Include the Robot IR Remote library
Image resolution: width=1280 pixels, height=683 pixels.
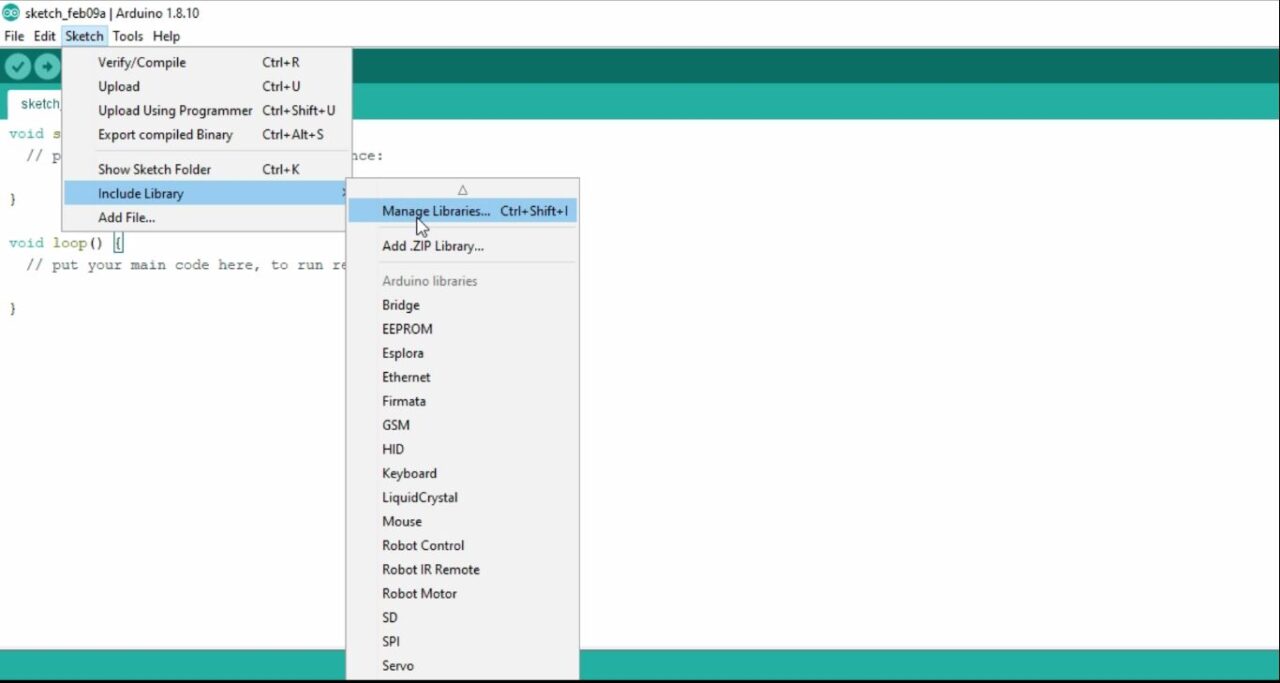(462, 569)
